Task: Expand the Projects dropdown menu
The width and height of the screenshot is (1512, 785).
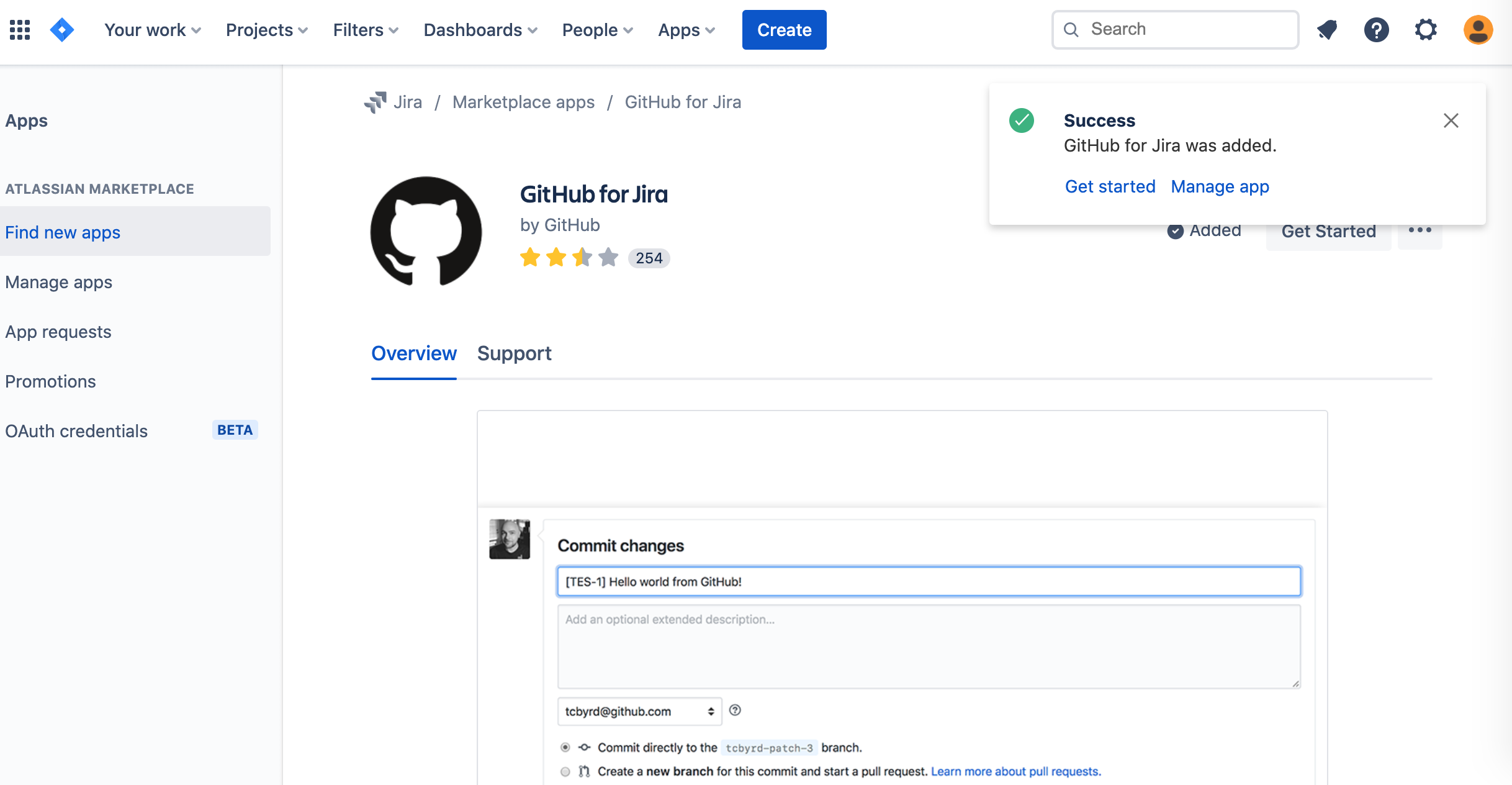Action: coord(266,30)
